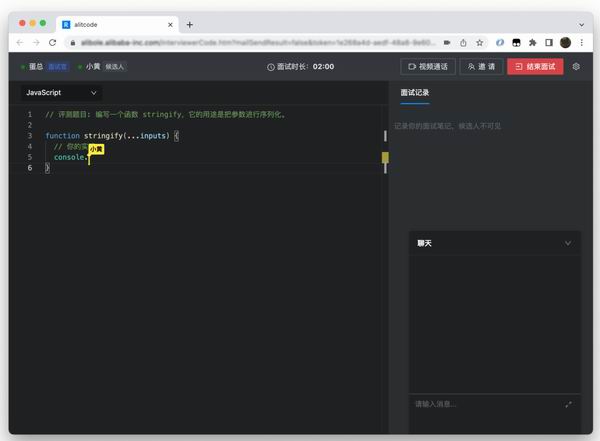The image size is (600, 441).
Task: Click interview duration 02:00
Action: (323, 67)
